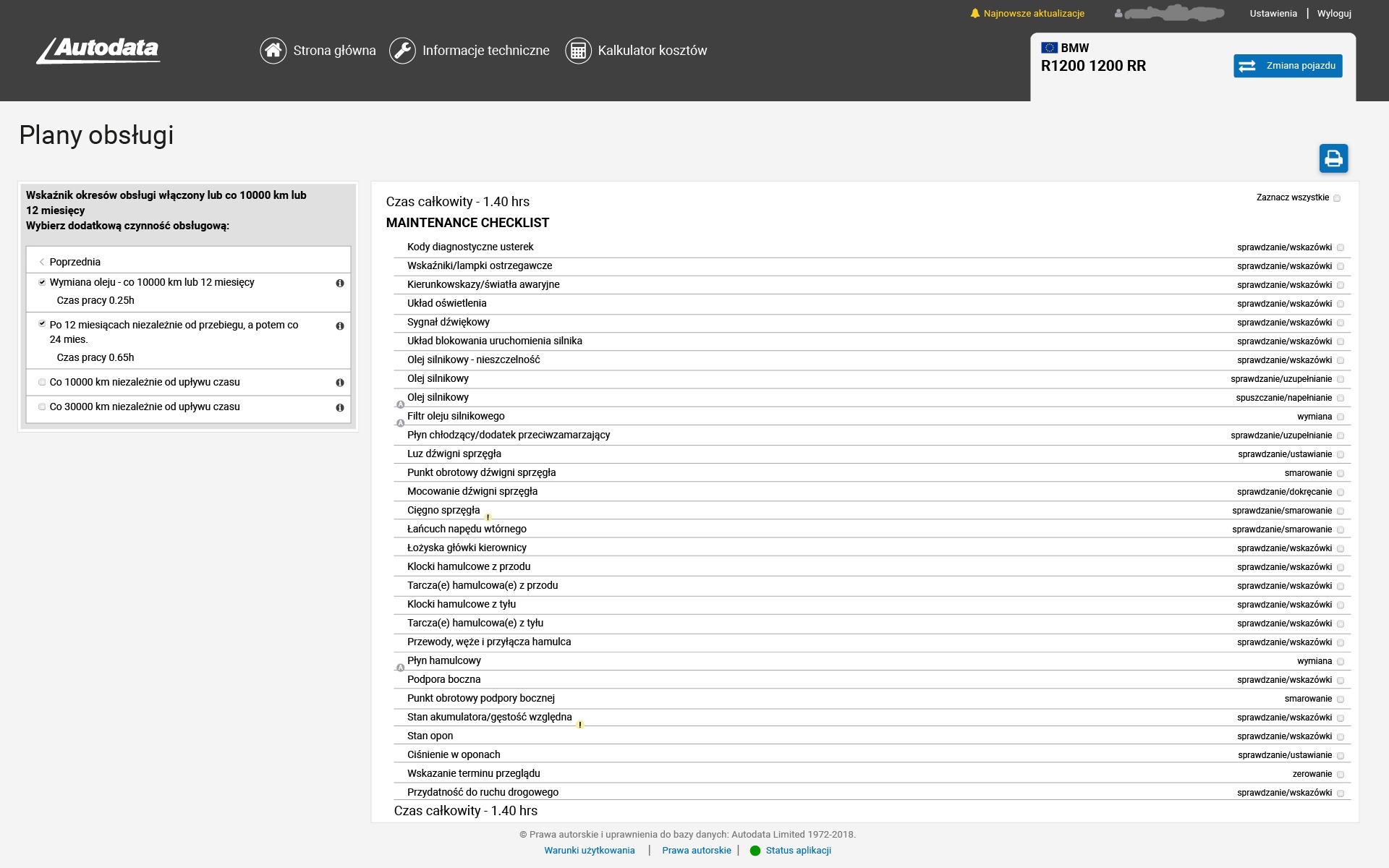This screenshot has height=868, width=1389.
Task: Open the Warunki użytkowania link
Action: pos(590,851)
